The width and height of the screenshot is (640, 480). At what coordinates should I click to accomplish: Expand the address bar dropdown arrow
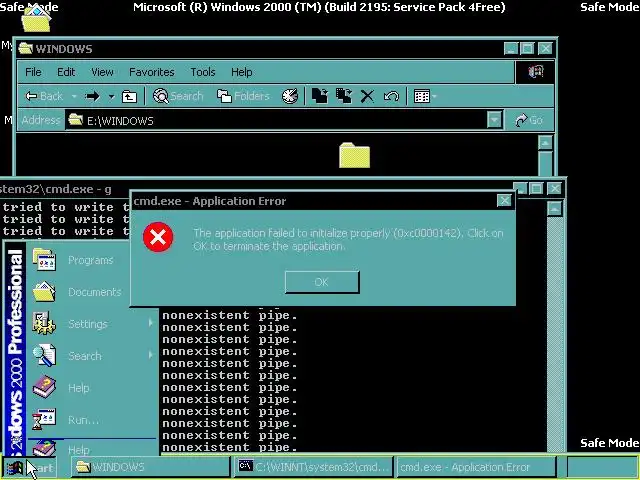494,120
